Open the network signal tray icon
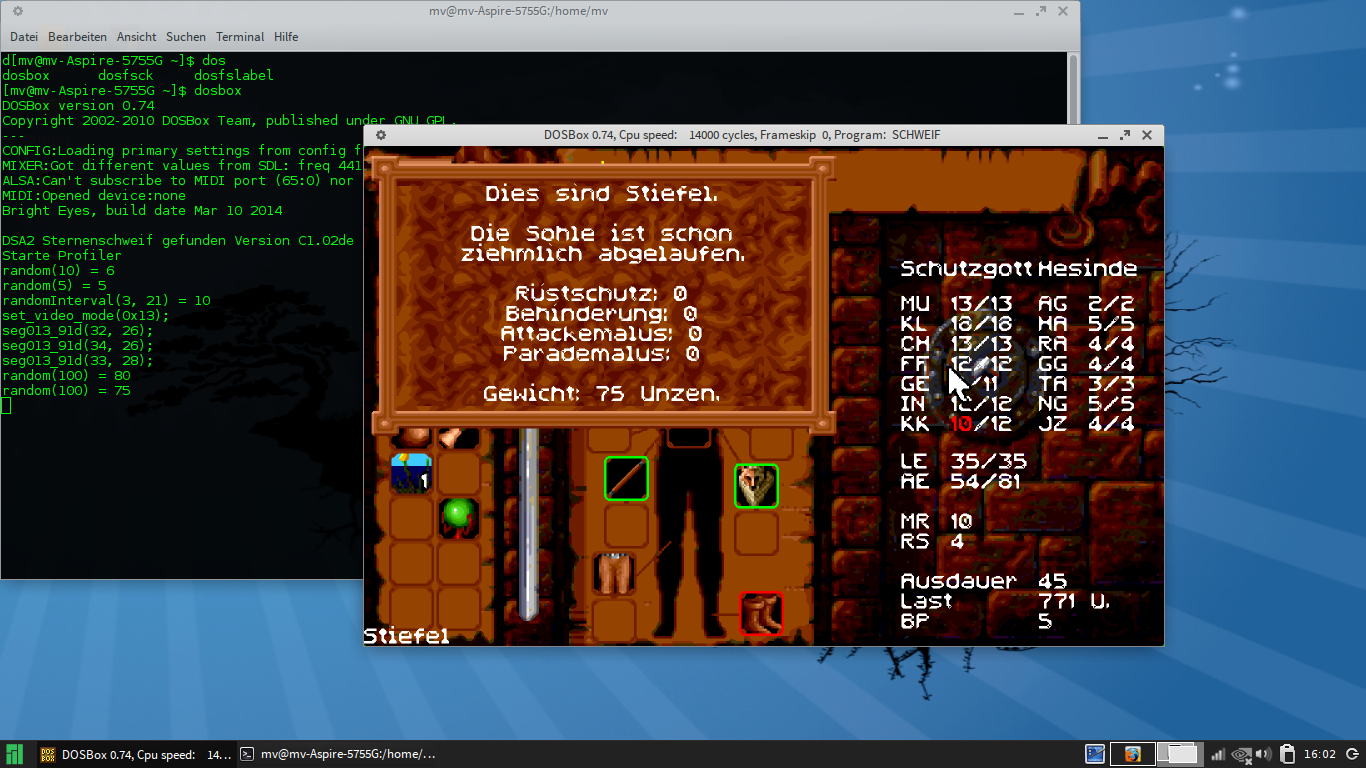 pos(1218,754)
